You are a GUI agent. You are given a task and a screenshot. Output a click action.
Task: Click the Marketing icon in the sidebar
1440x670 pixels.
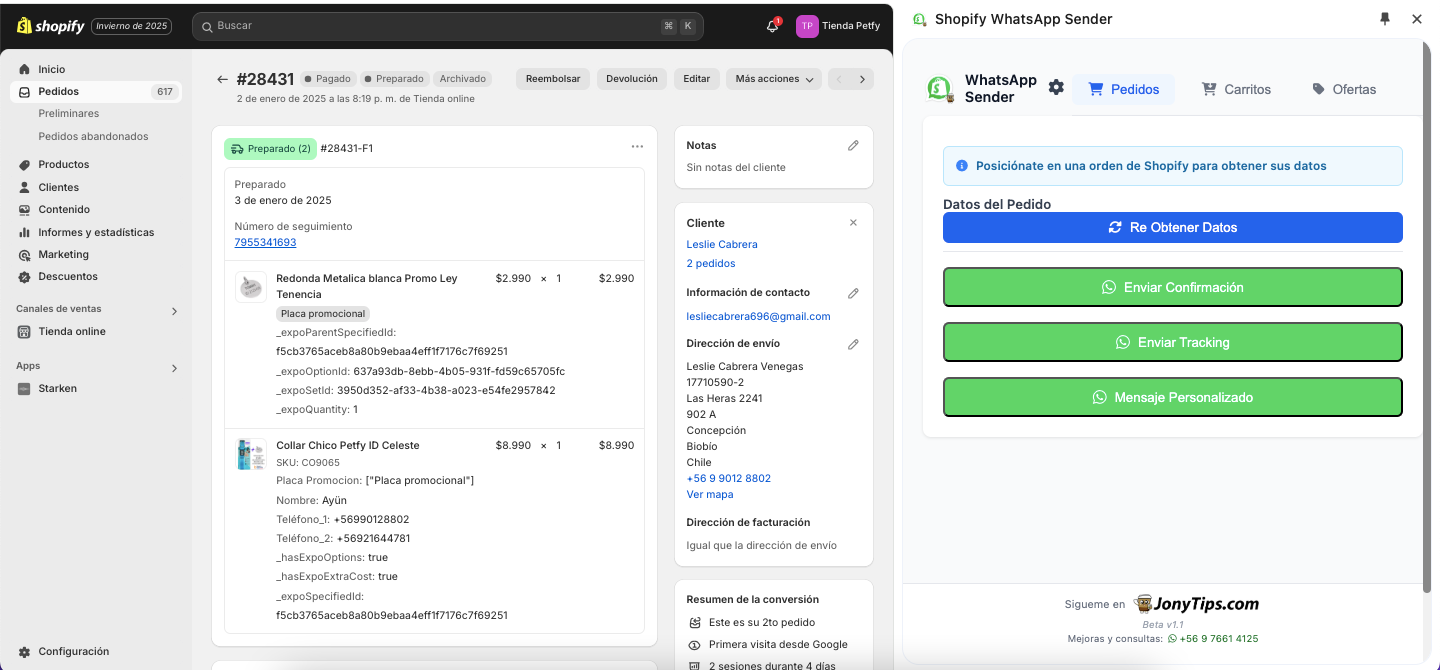point(24,254)
